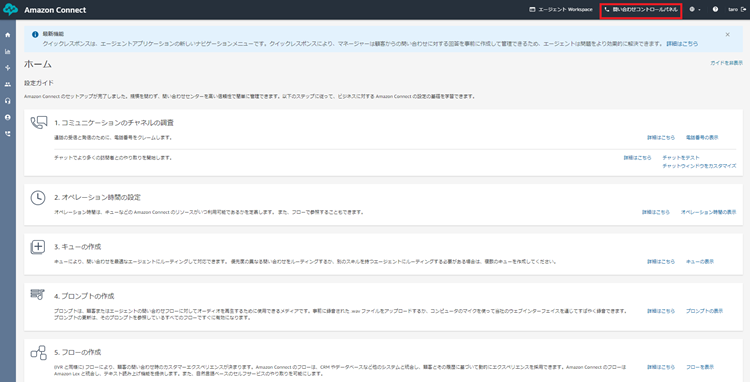The image size is (750, 382).
Task: Click ガイドを非表示 to hide the guide
Action: click(726, 63)
